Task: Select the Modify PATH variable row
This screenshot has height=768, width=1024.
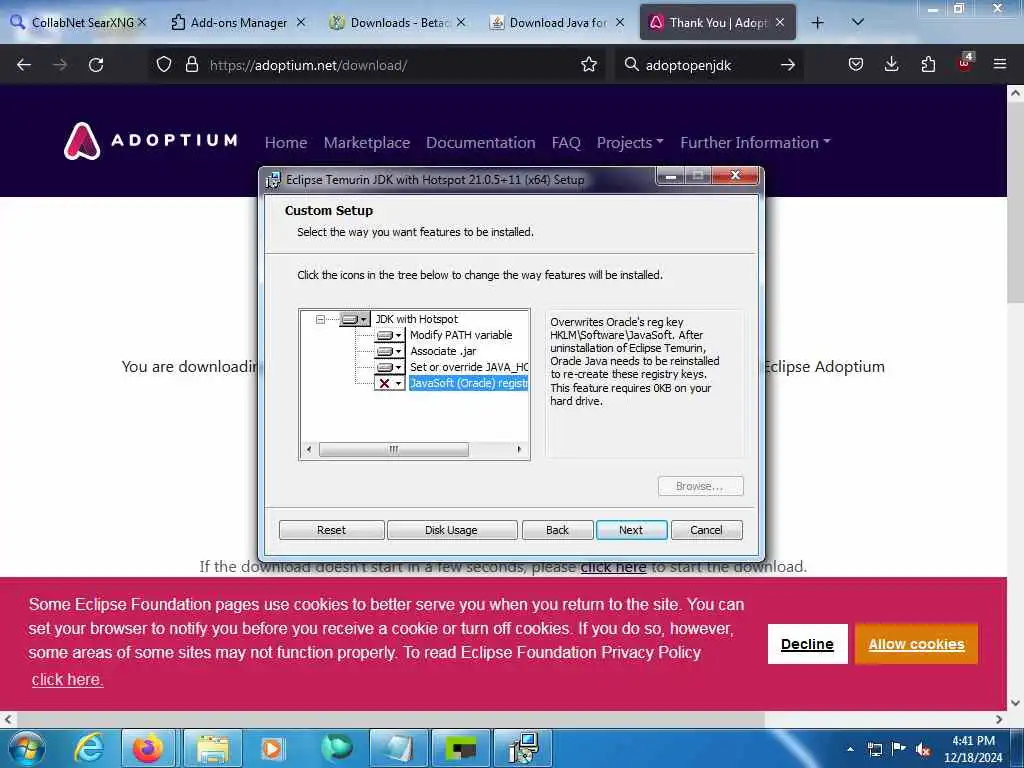Action: (x=461, y=335)
